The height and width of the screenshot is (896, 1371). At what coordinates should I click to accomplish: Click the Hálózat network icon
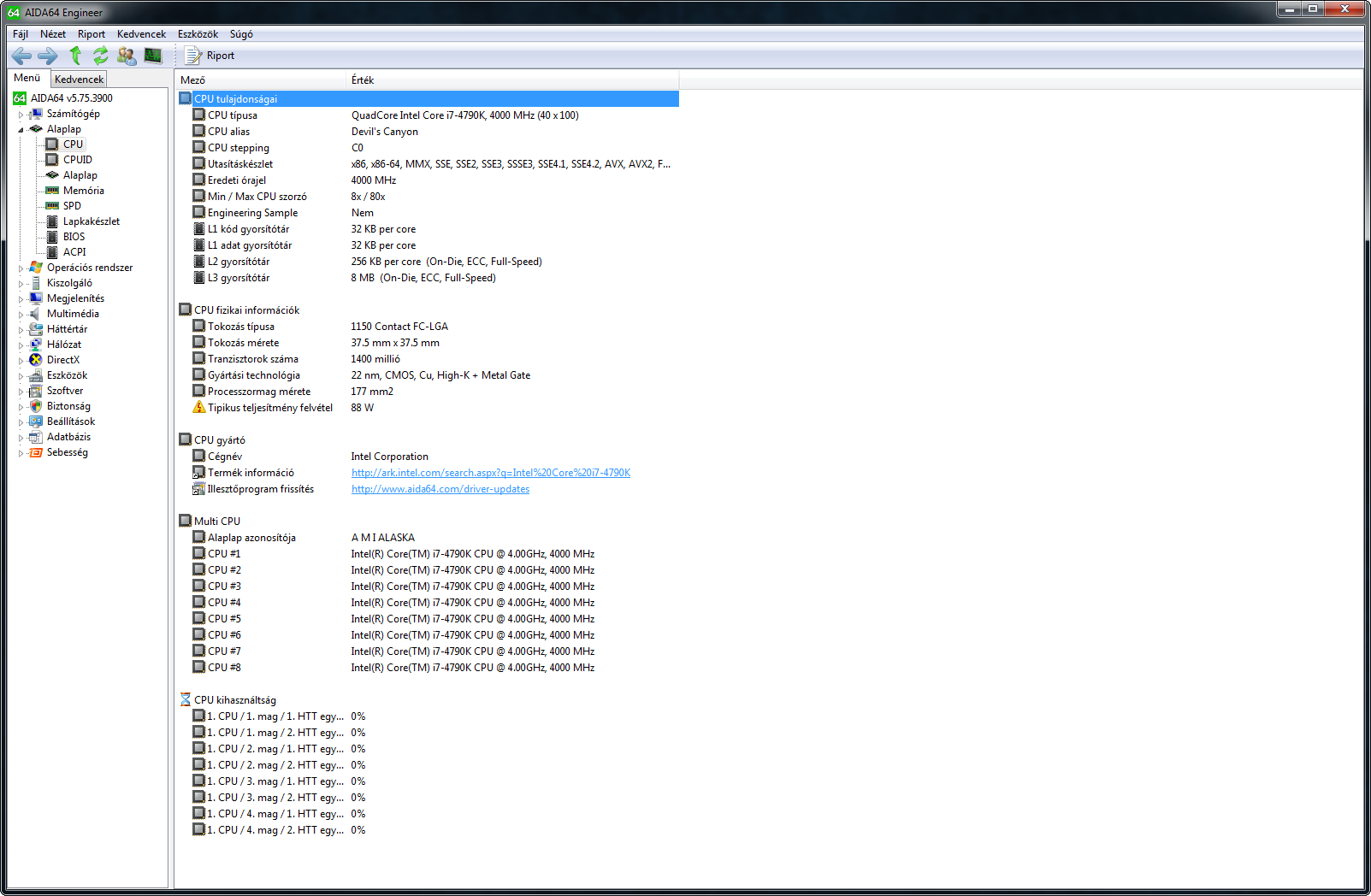(36, 345)
